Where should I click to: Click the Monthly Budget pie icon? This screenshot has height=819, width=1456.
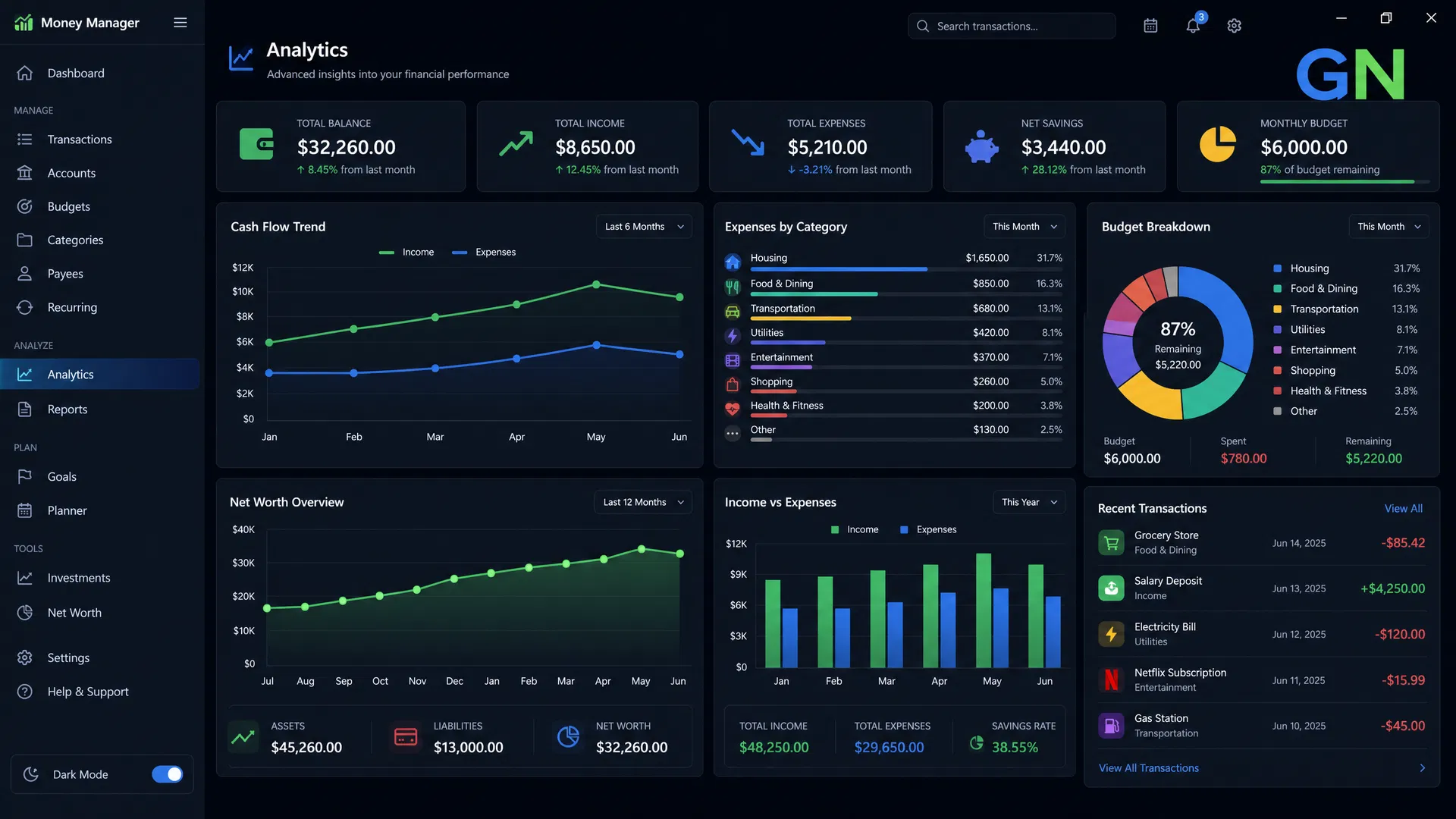pyautogui.click(x=1218, y=144)
